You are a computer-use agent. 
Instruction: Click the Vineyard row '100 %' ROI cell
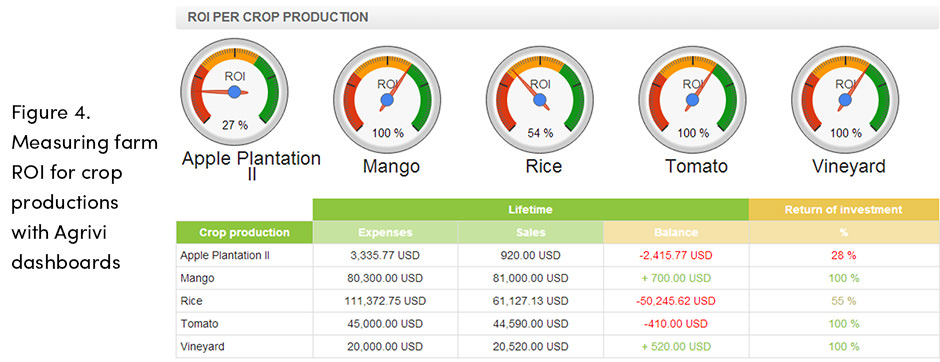click(x=843, y=346)
